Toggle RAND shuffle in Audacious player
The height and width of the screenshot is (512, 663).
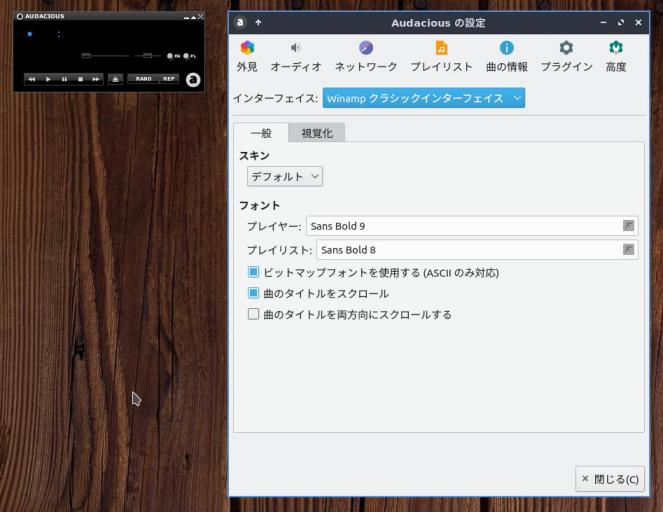143,79
